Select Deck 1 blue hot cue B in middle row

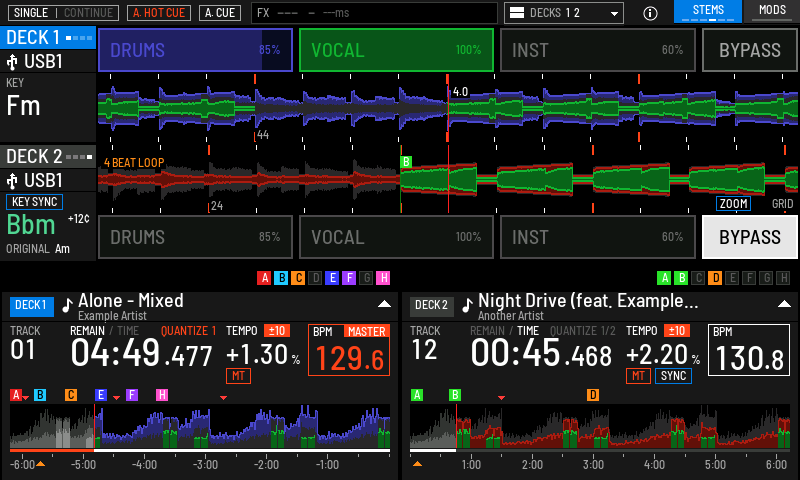281,278
